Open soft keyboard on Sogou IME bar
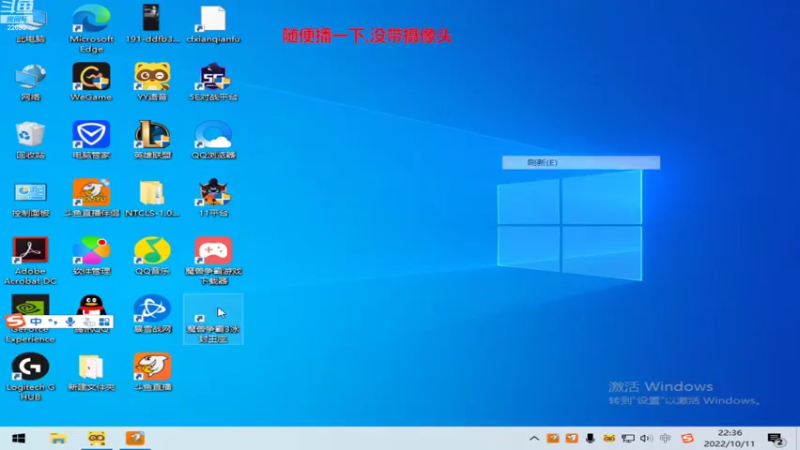Viewport: 800px width, 450px height. click(x=88, y=321)
